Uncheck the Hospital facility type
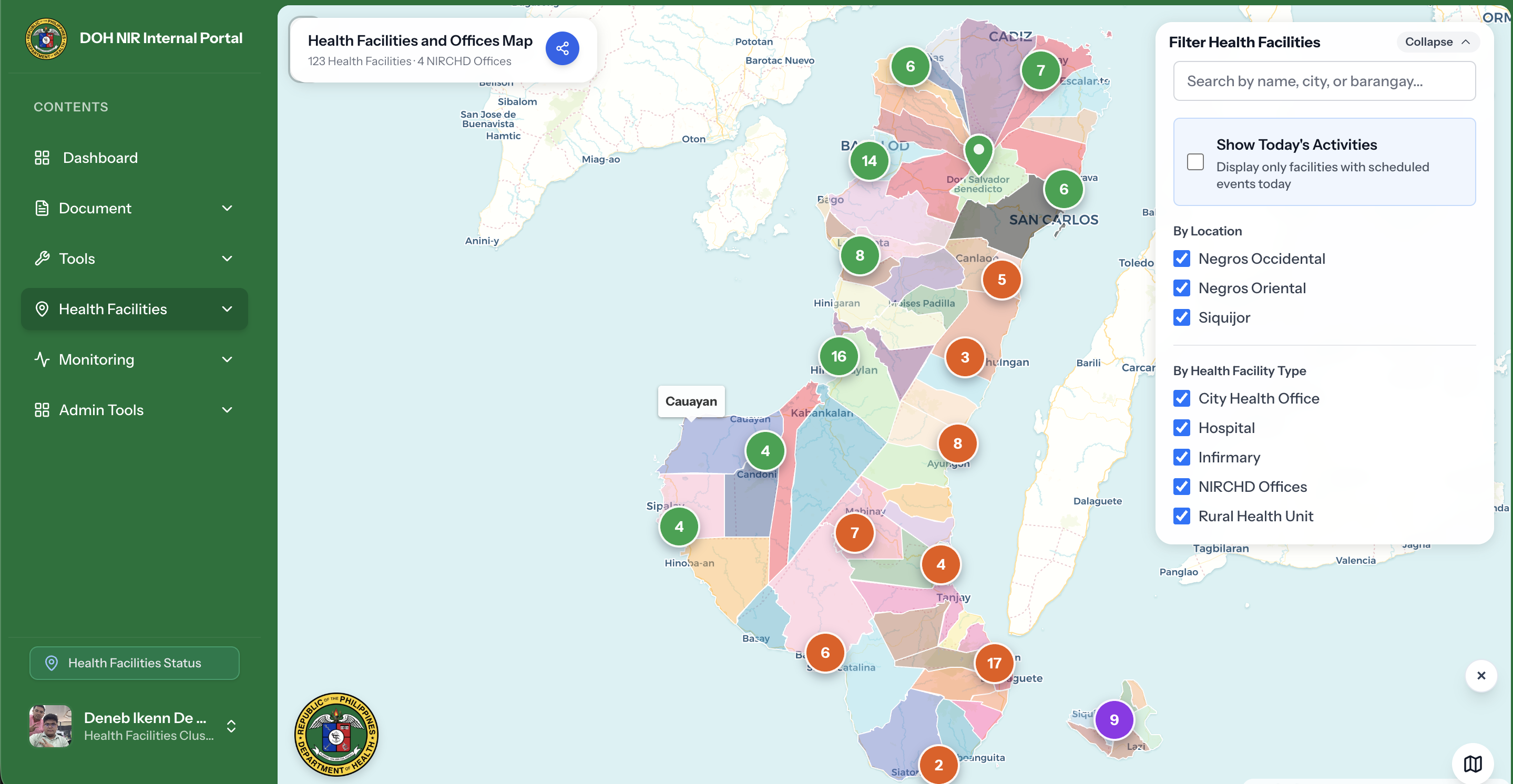This screenshot has width=1513, height=784. [1181, 428]
